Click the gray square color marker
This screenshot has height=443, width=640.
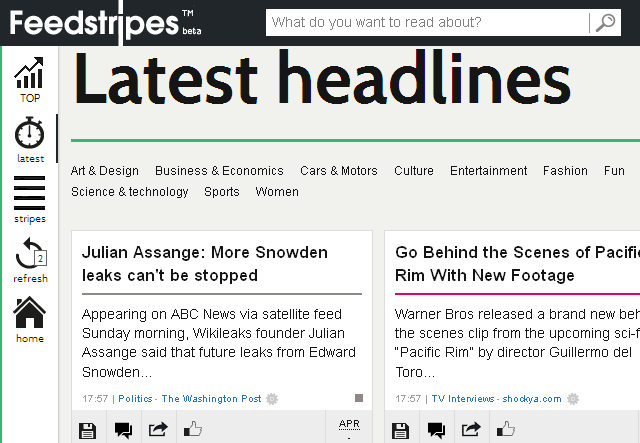point(359,398)
